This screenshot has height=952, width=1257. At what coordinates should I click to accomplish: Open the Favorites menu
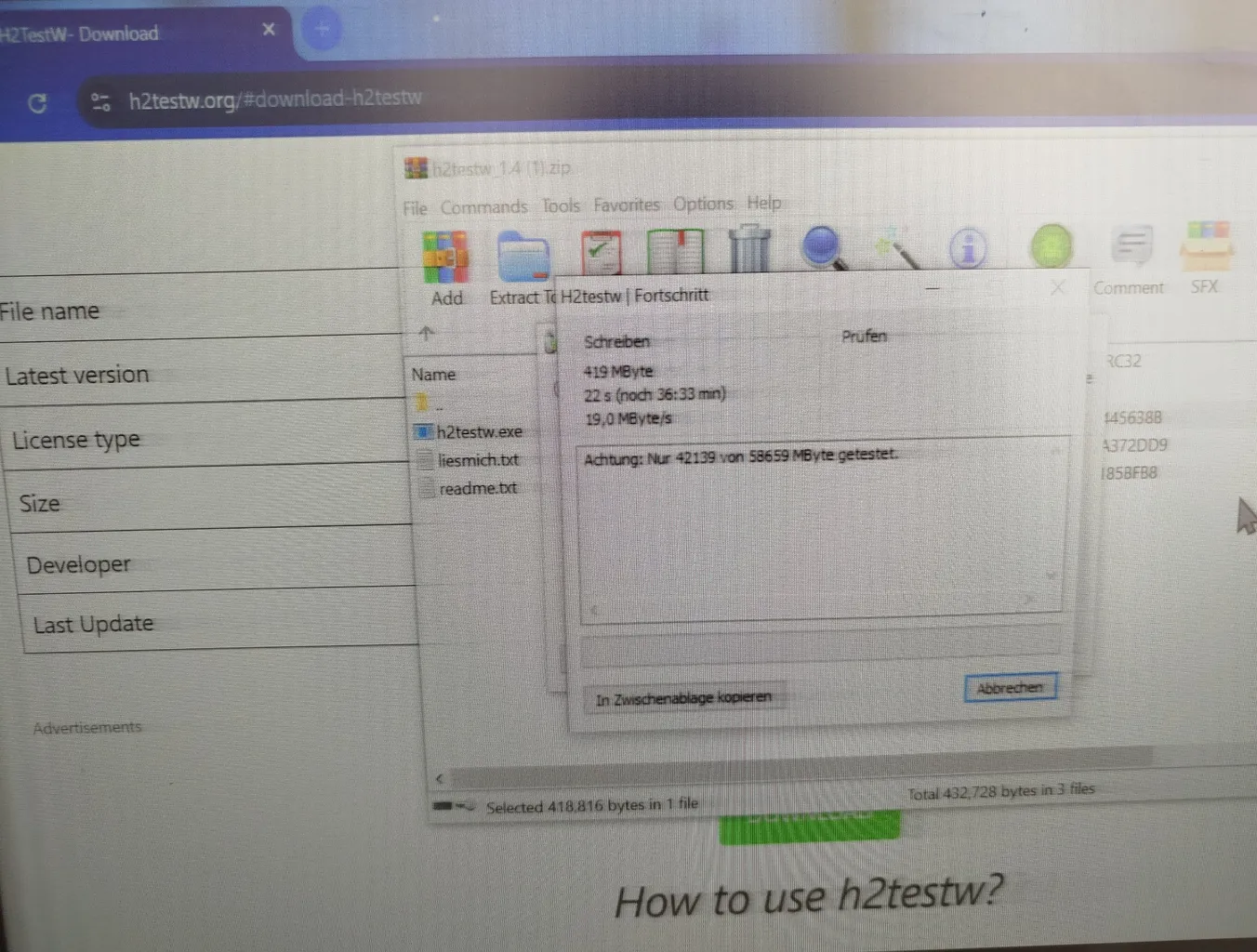pyautogui.click(x=626, y=204)
